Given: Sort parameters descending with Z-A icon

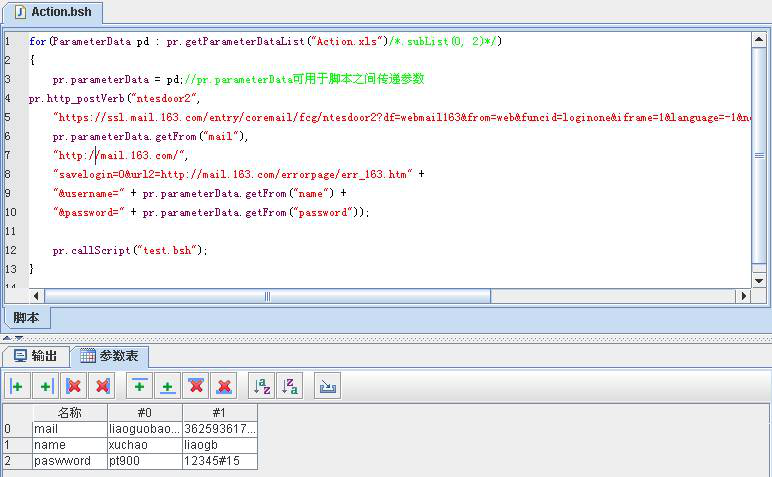Looking at the screenshot, I should (x=288, y=386).
